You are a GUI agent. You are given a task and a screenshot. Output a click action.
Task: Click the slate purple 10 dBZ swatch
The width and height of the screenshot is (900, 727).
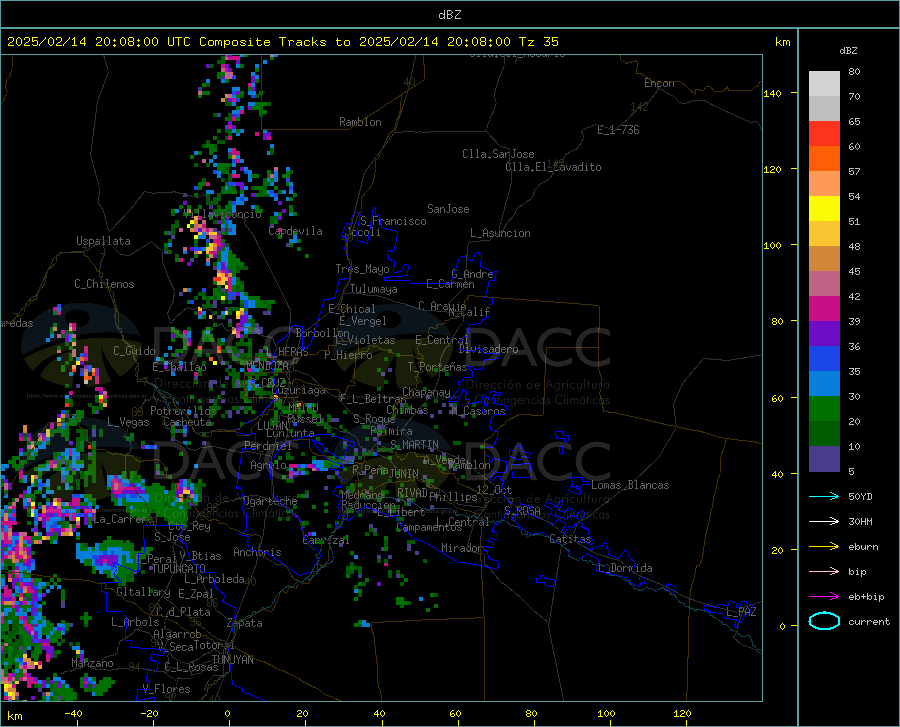click(x=824, y=459)
